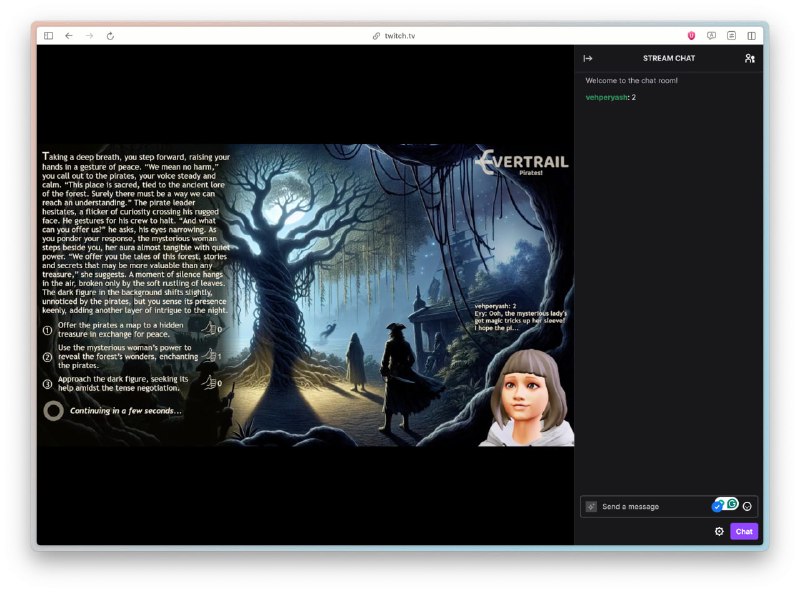This screenshot has height=592, width=800.
Task: Collapse the stream chat panel
Action: [588, 59]
